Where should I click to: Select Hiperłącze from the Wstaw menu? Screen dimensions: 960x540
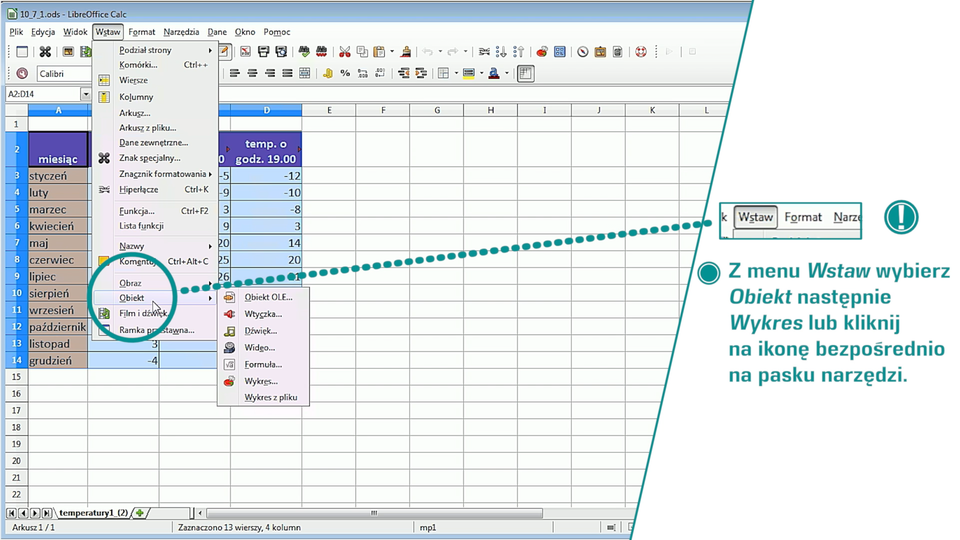click(140, 189)
